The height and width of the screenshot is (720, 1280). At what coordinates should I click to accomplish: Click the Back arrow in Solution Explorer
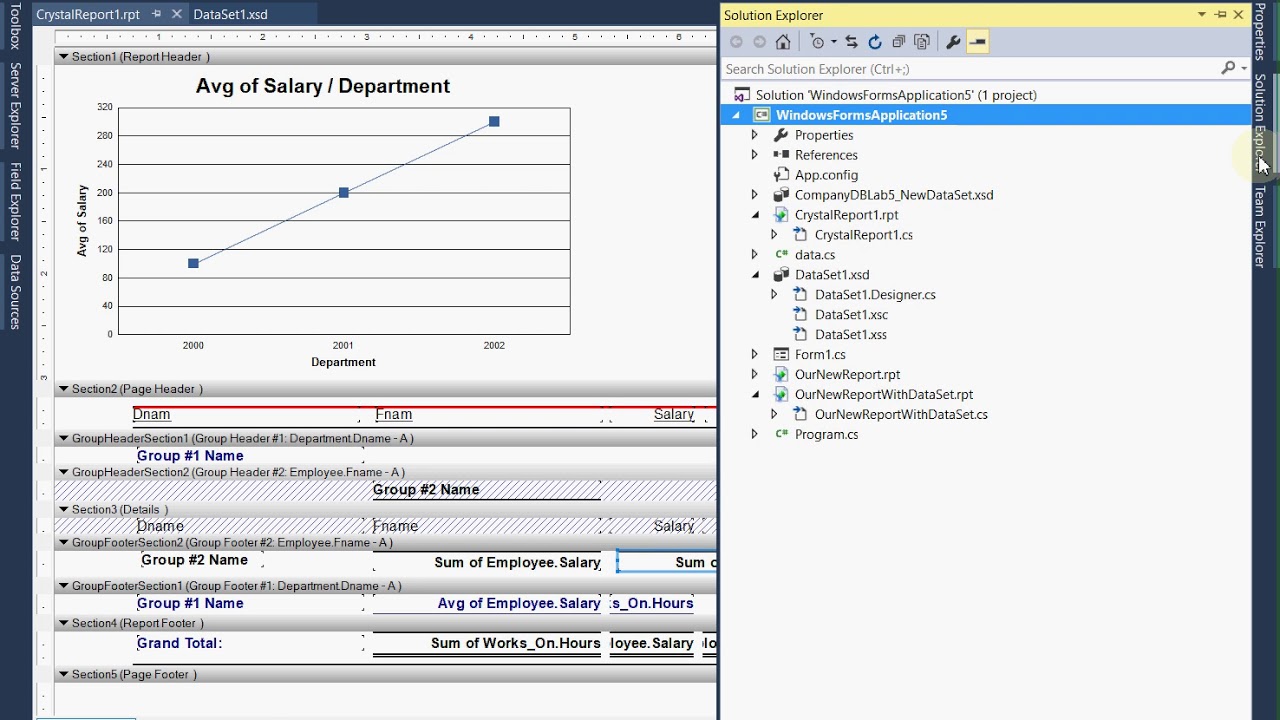coord(736,42)
